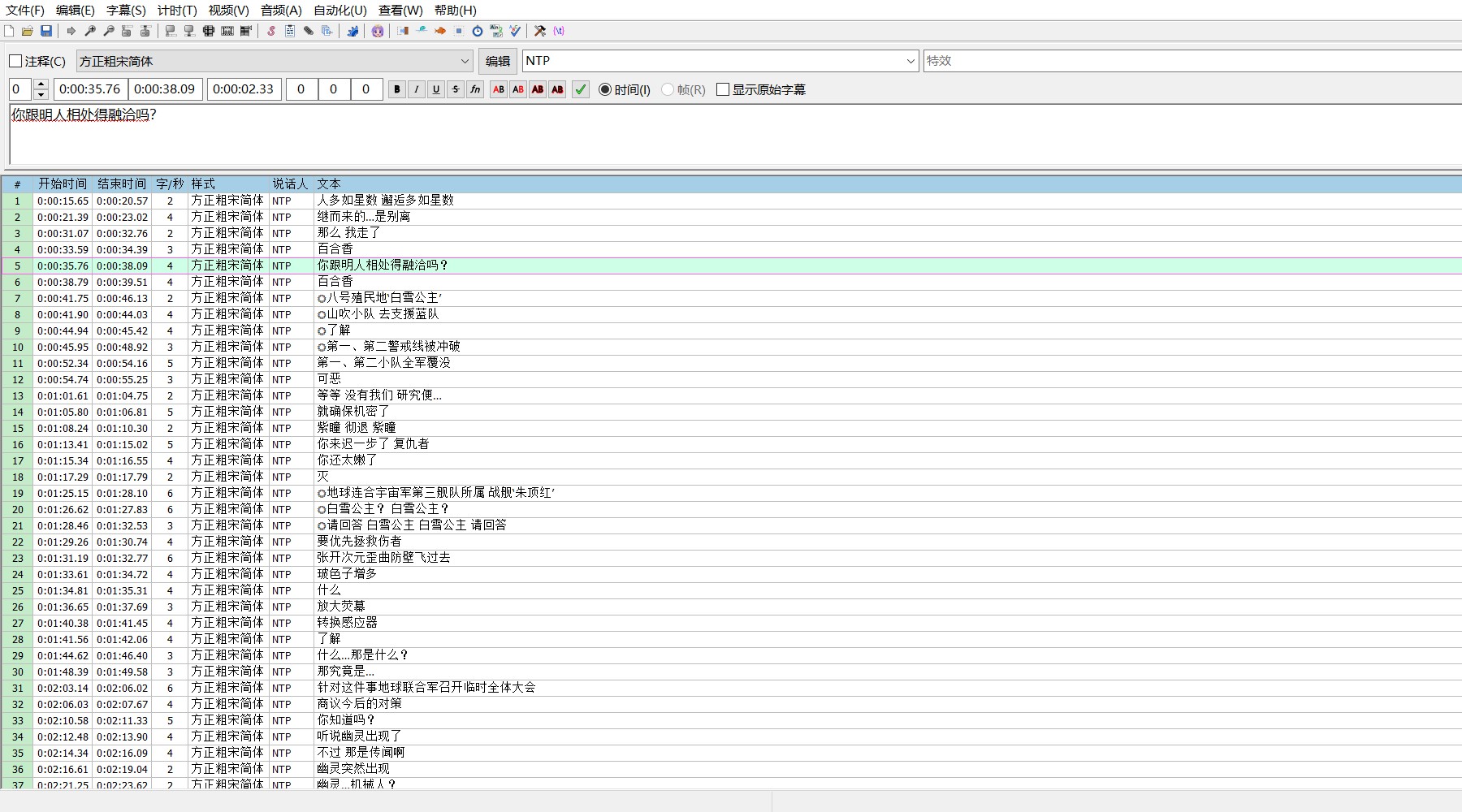Launch ASSDraw anime-face icon

coord(378,31)
